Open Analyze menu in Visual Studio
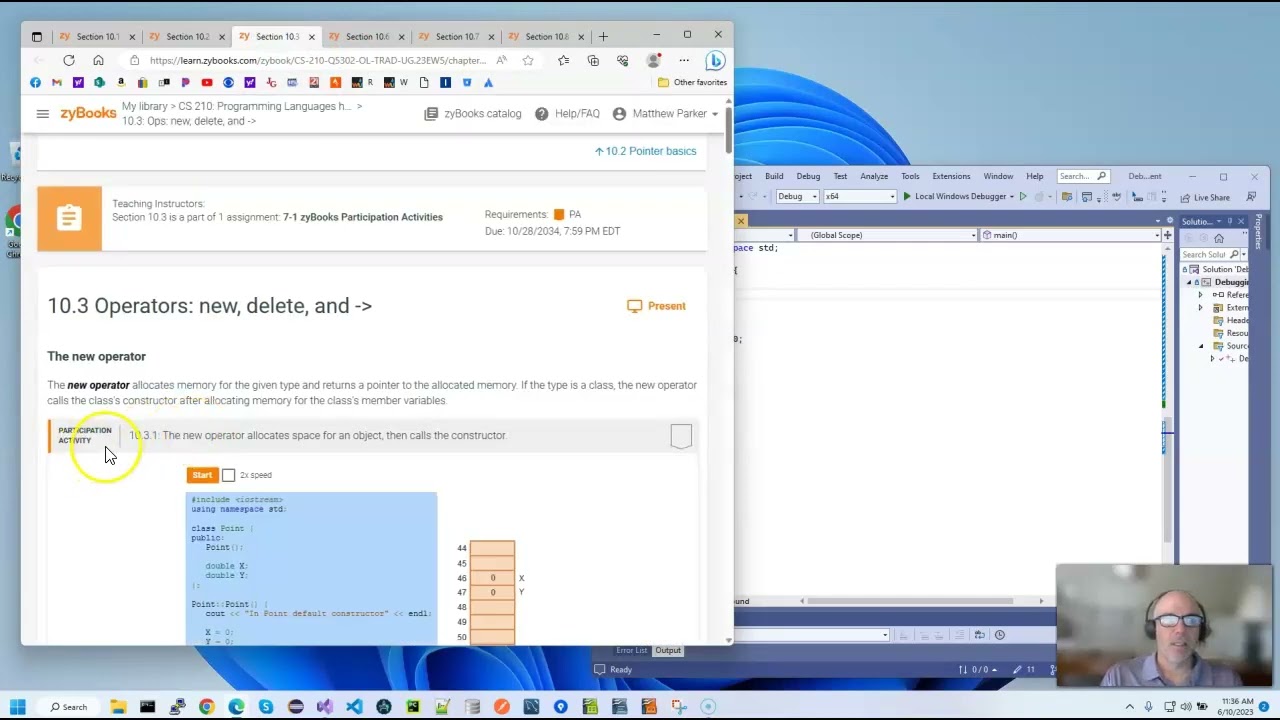Screen dimensions: 1280x720 point(874,176)
